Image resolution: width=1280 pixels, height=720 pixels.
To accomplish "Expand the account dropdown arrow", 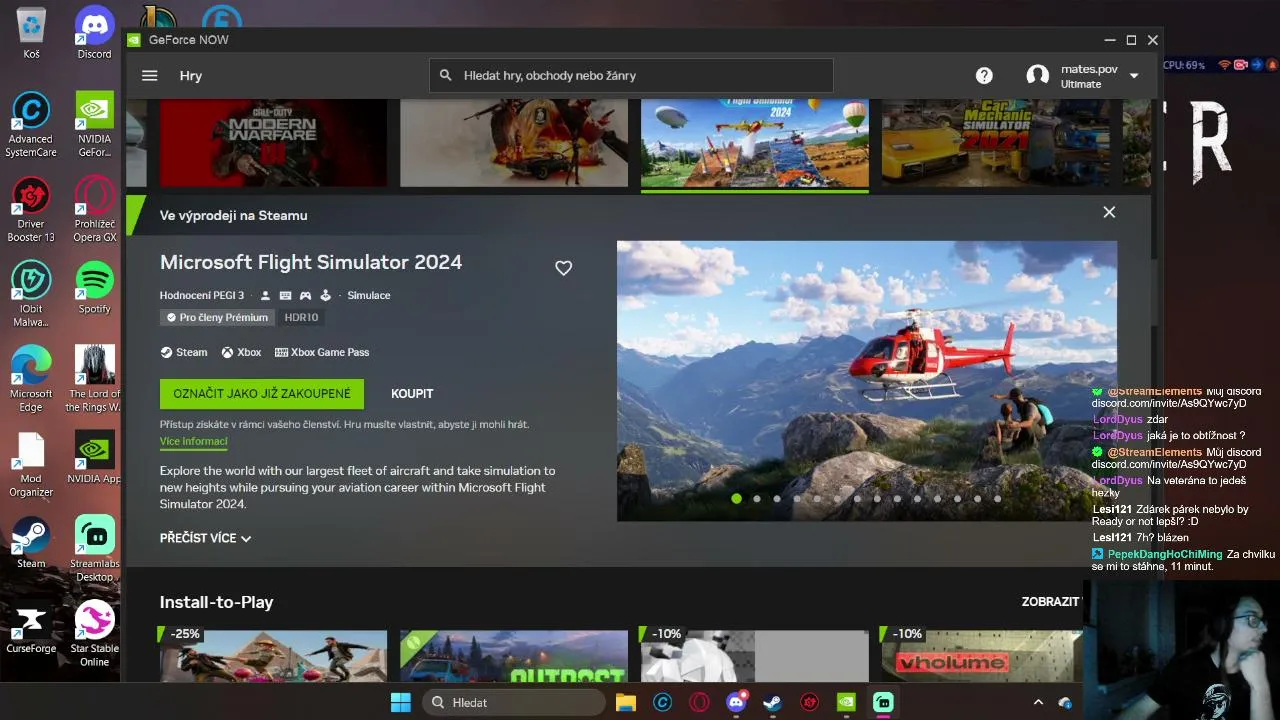I will coord(1134,76).
